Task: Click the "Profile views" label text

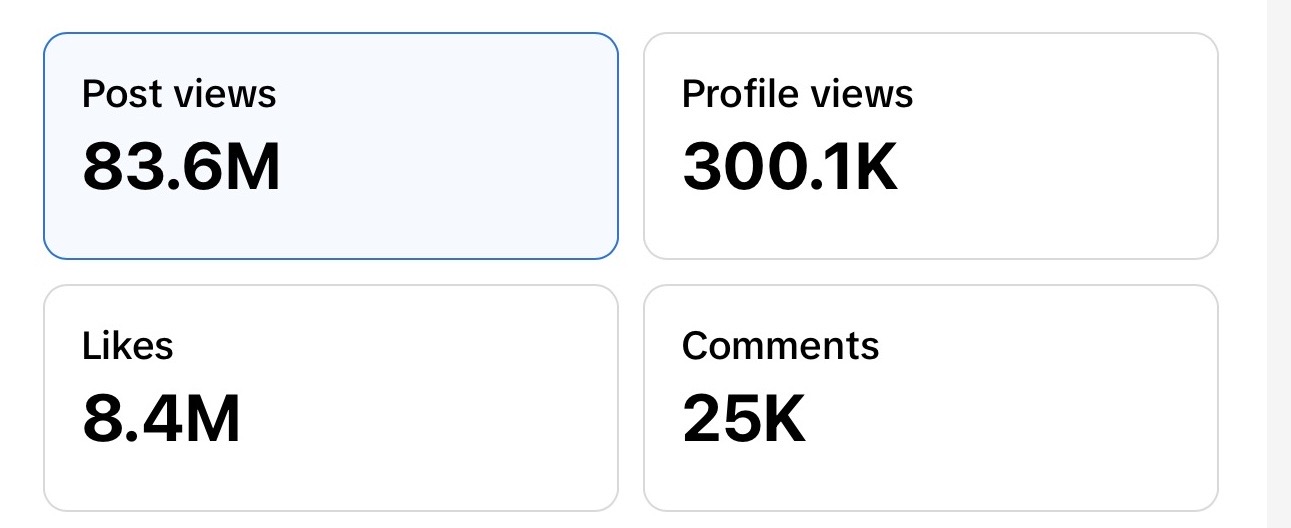Action: tap(798, 94)
